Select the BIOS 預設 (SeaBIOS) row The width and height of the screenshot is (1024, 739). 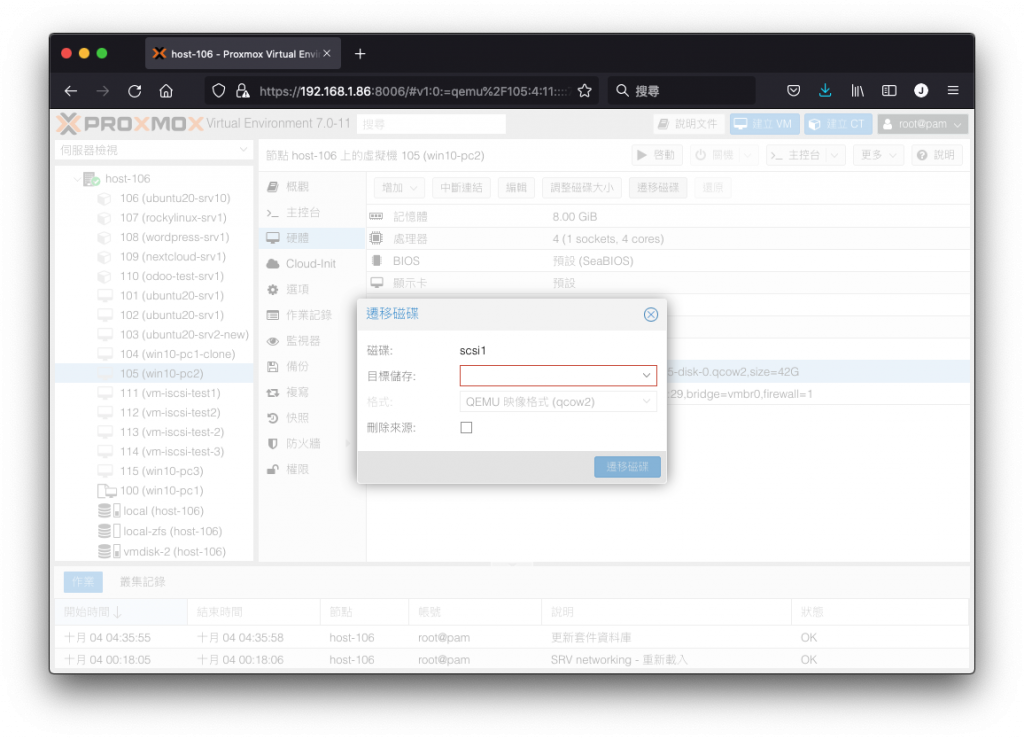tap(667, 261)
